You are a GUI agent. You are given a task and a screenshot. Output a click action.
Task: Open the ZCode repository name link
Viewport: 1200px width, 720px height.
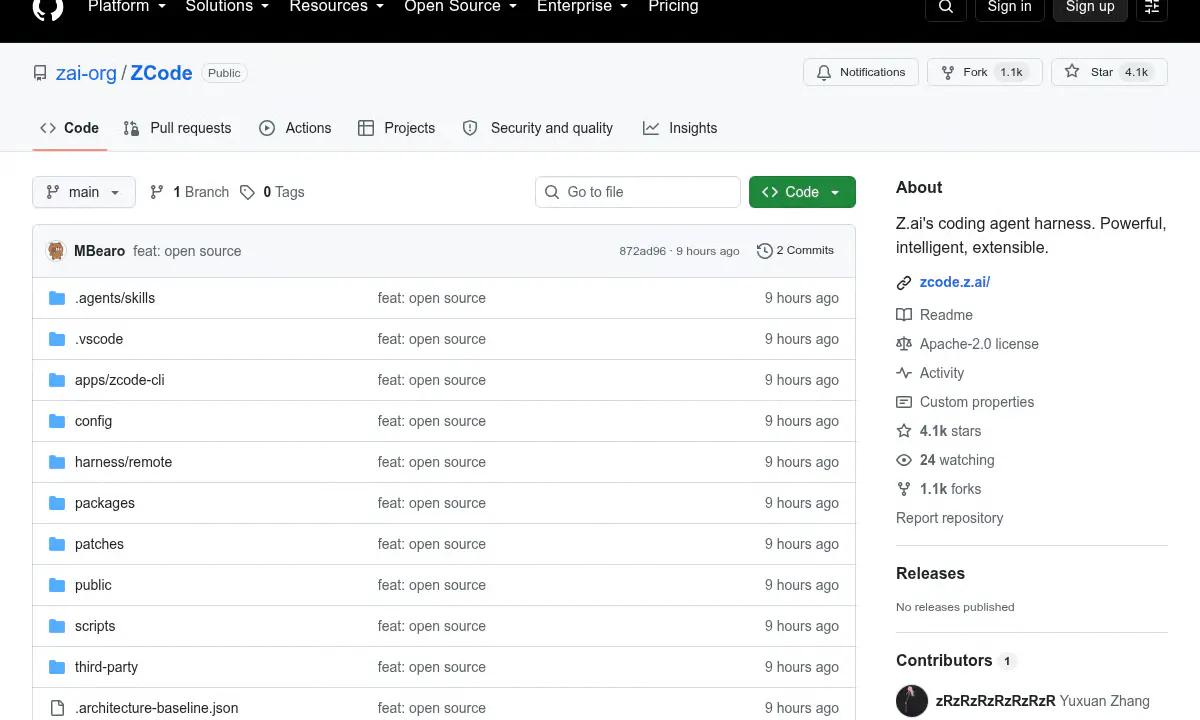[x=161, y=73]
